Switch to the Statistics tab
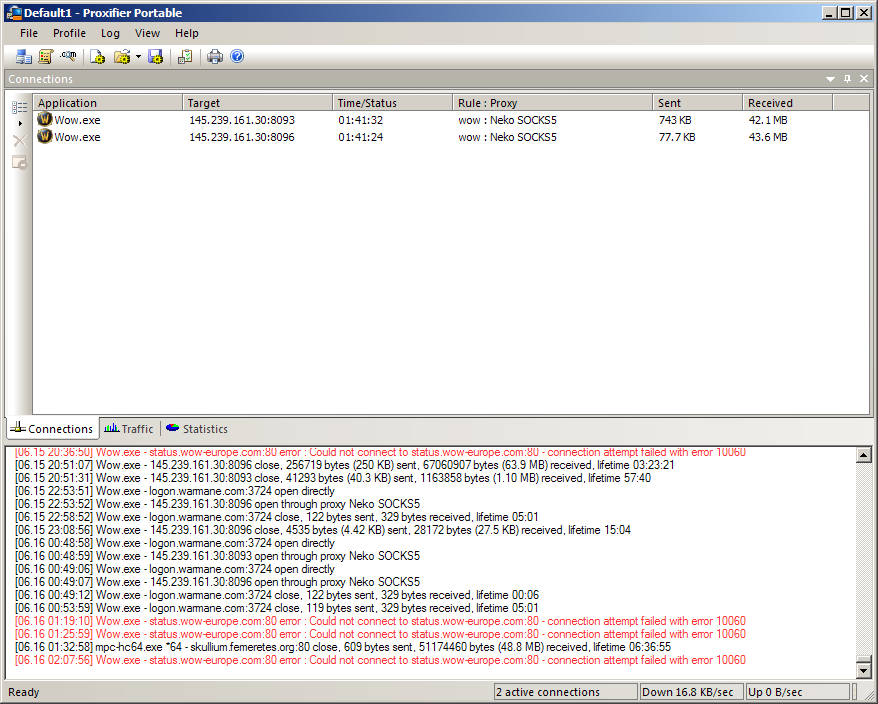Viewport: 878px width, 704px height. pos(197,428)
